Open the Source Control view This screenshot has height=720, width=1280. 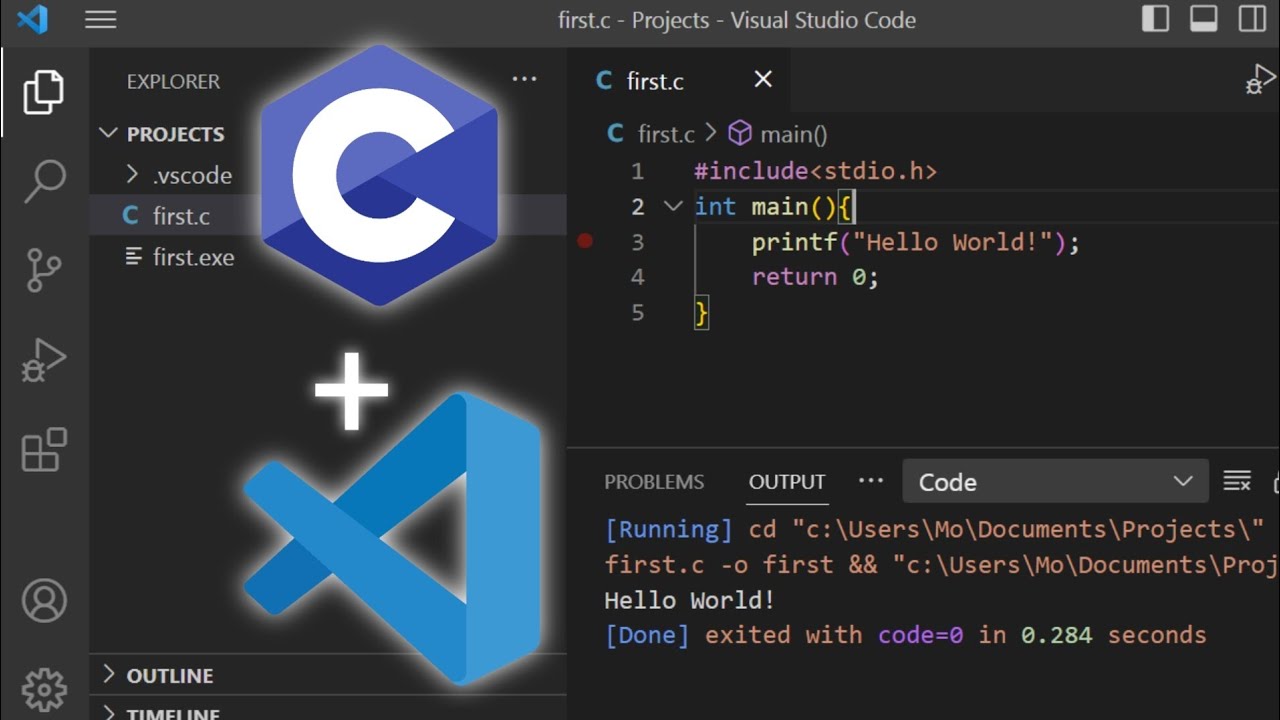[44, 270]
